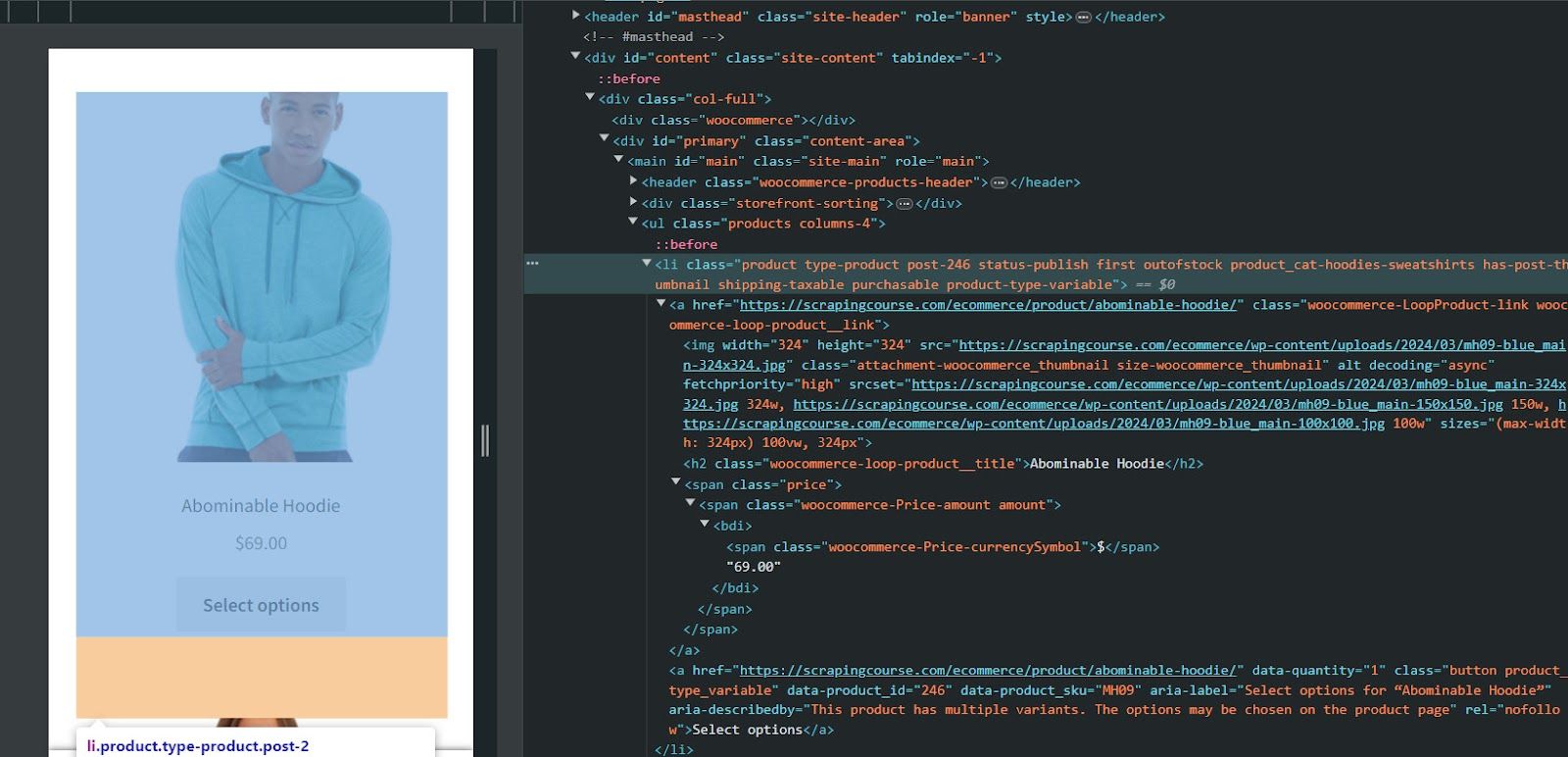Click the ellipsis badge in header#masthead line
Image resolution: width=1568 pixels, height=757 pixels.
tap(1083, 17)
